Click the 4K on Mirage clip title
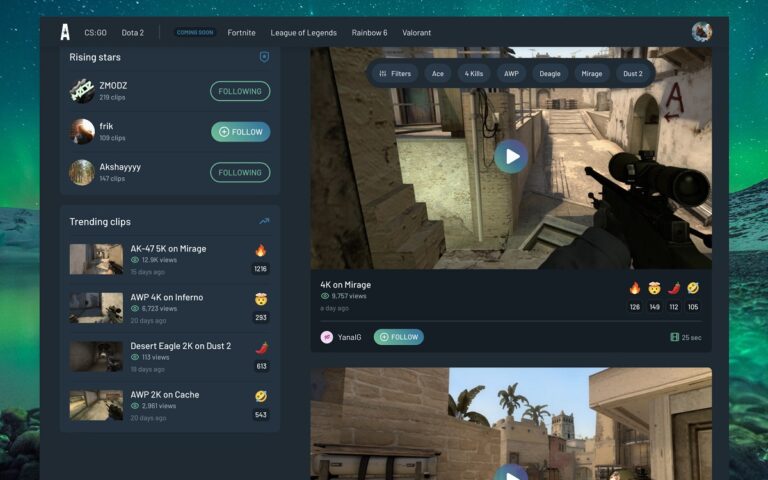 click(x=345, y=285)
